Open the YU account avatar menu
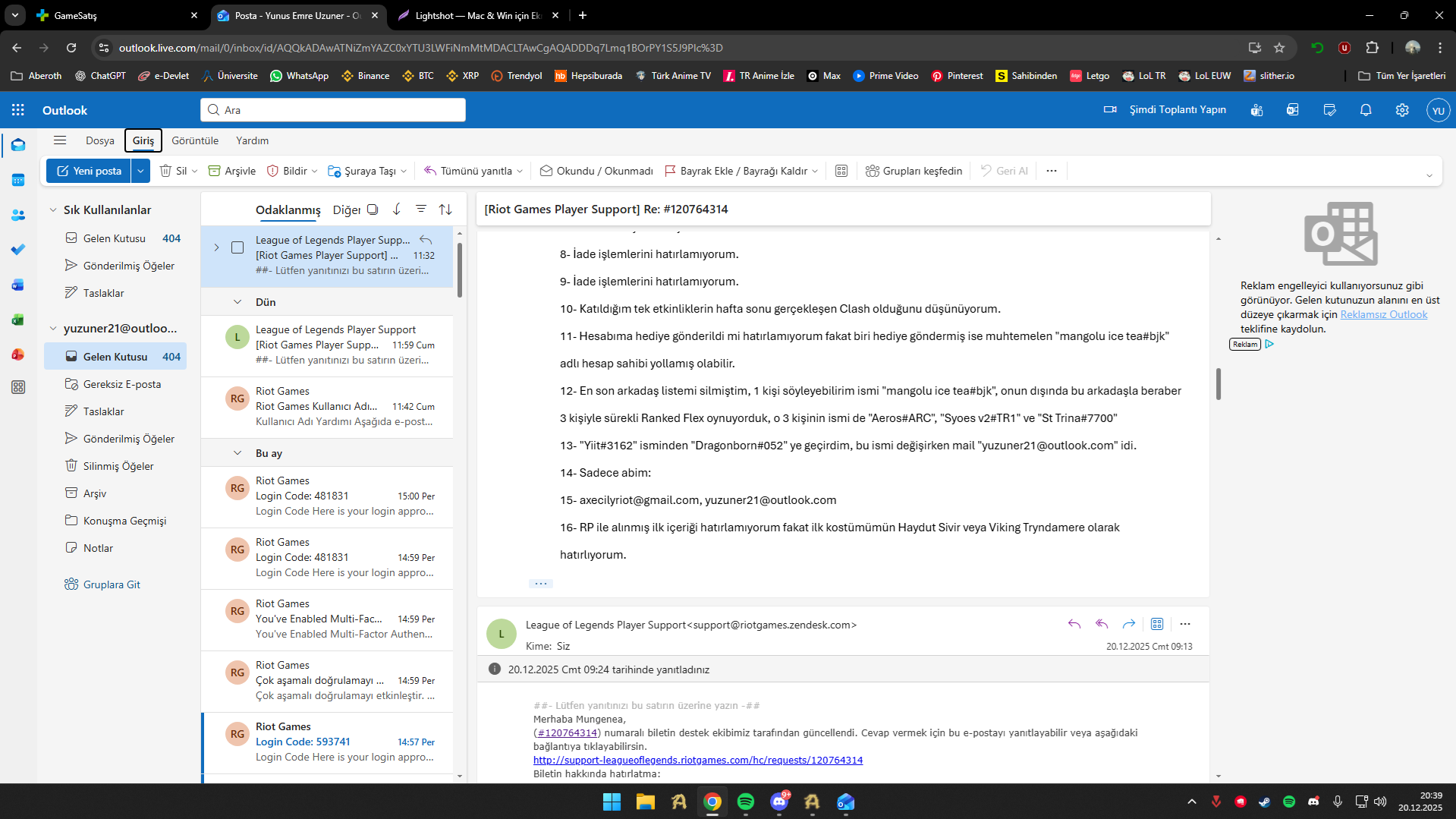Viewport: 1456px width, 819px height. (1439, 110)
